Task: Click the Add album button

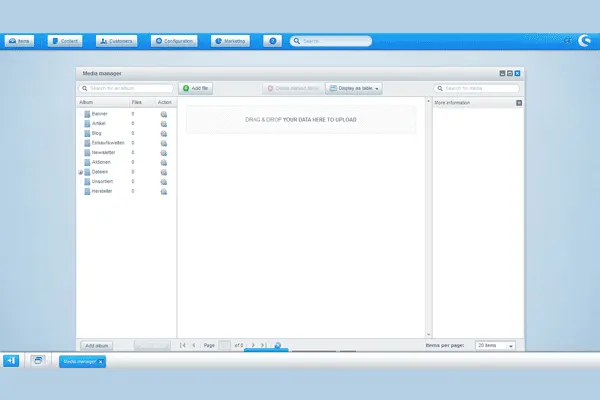Action: (98, 345)
